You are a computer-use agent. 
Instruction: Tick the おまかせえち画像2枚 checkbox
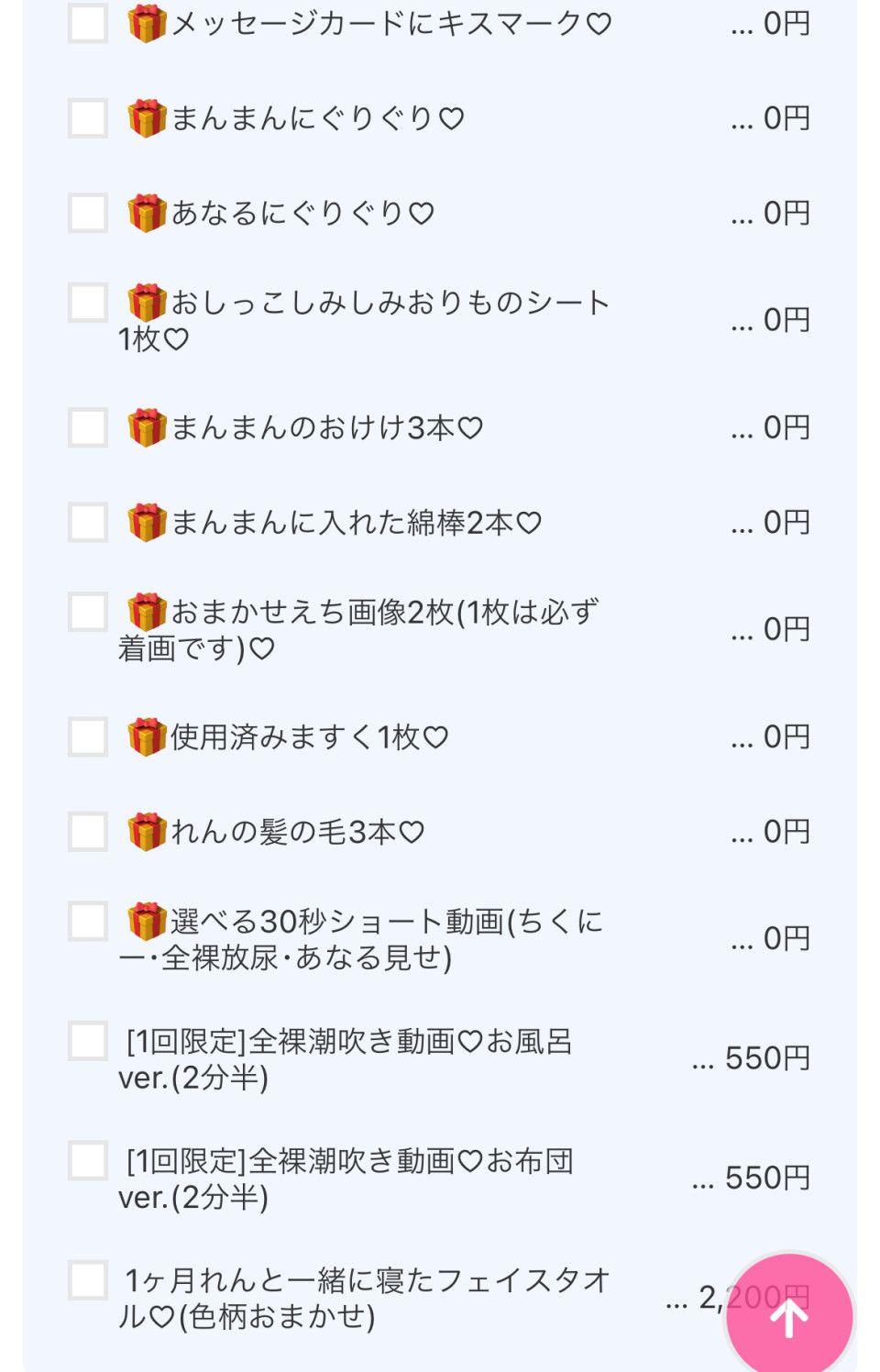click(88, 612)
